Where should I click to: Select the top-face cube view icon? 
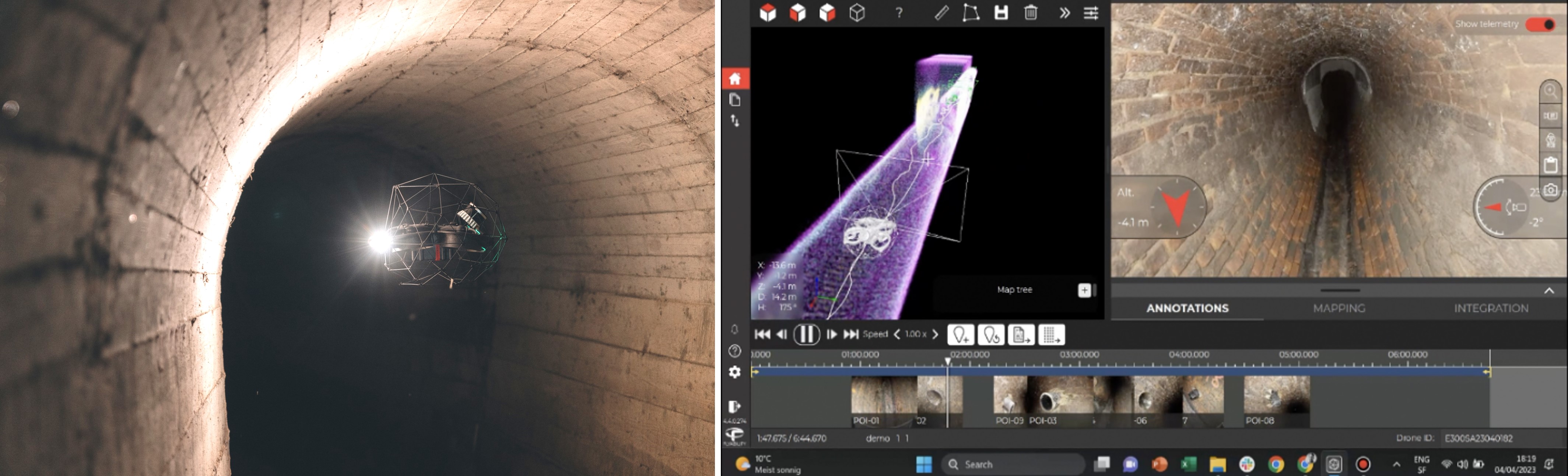(x=768, y=12)
